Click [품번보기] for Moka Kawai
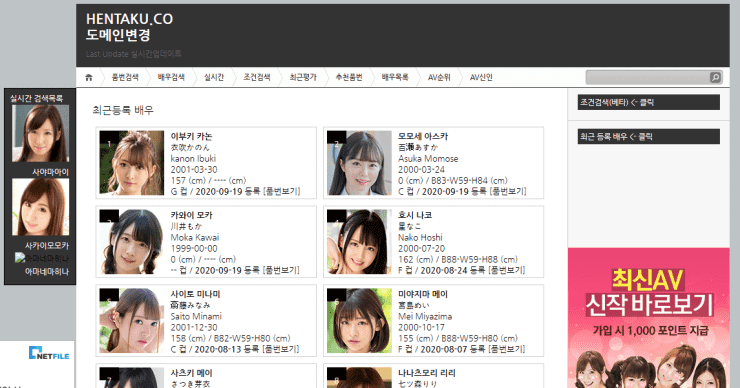This screenshot has width=740, height=388. tap(281, 270)
